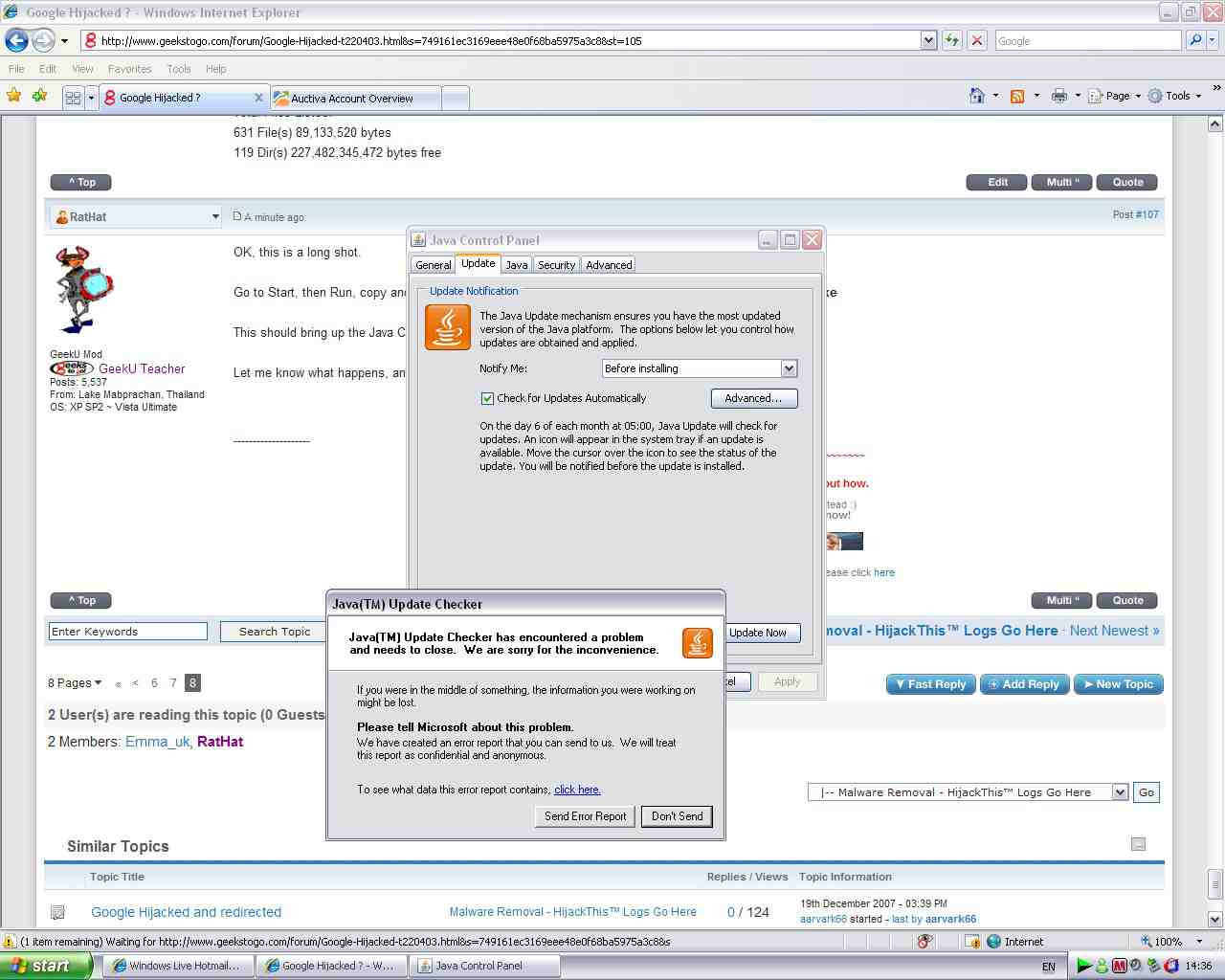Click the Start button
The width and height of the screenshot is (1225, 980).
[46, 966]
